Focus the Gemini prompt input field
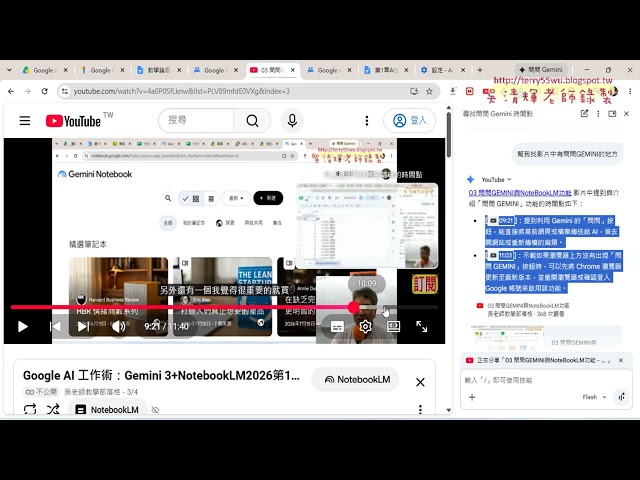This screenshot has height=480, width=640. [x=545, y=380]
